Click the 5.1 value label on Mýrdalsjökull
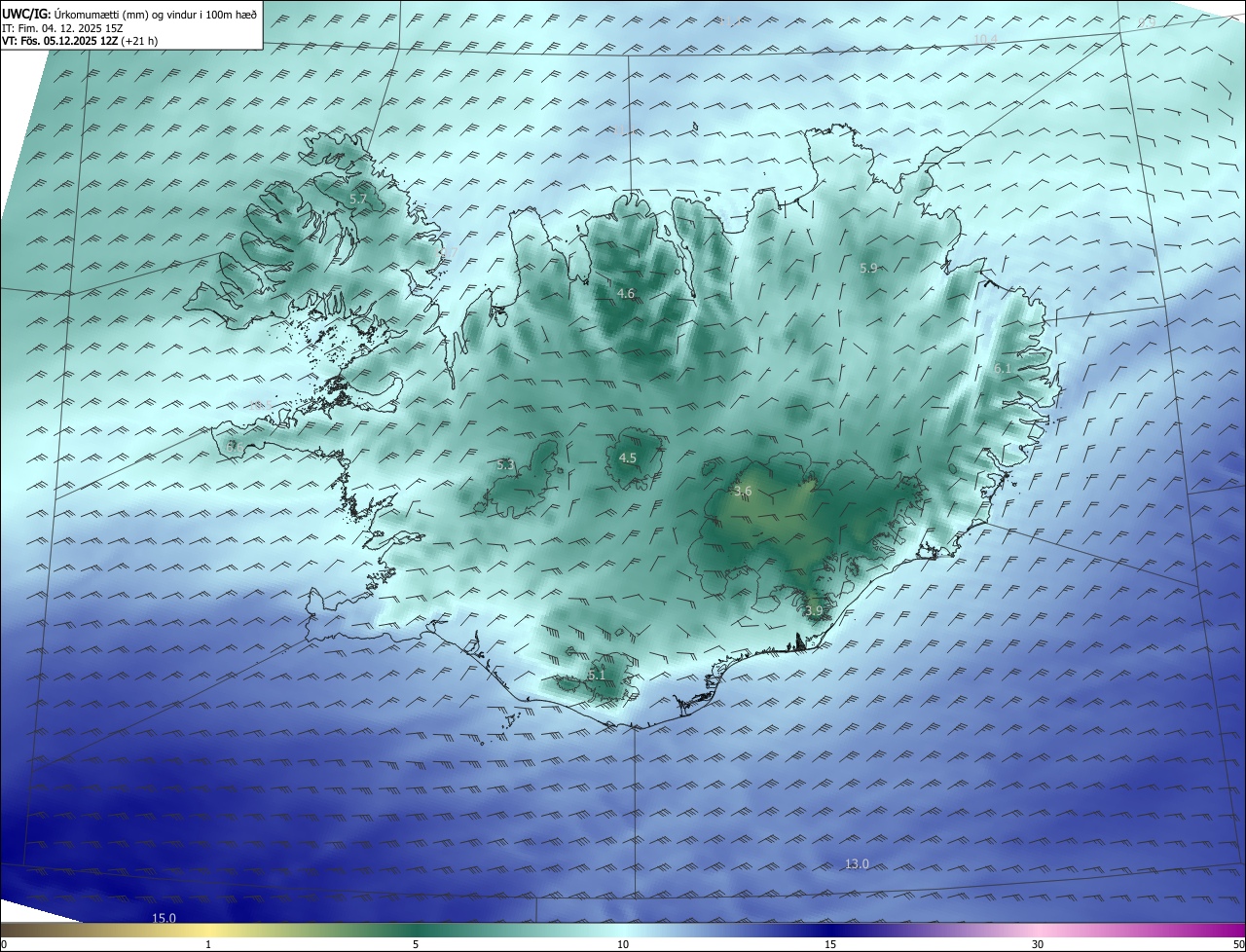 [597, 674]
